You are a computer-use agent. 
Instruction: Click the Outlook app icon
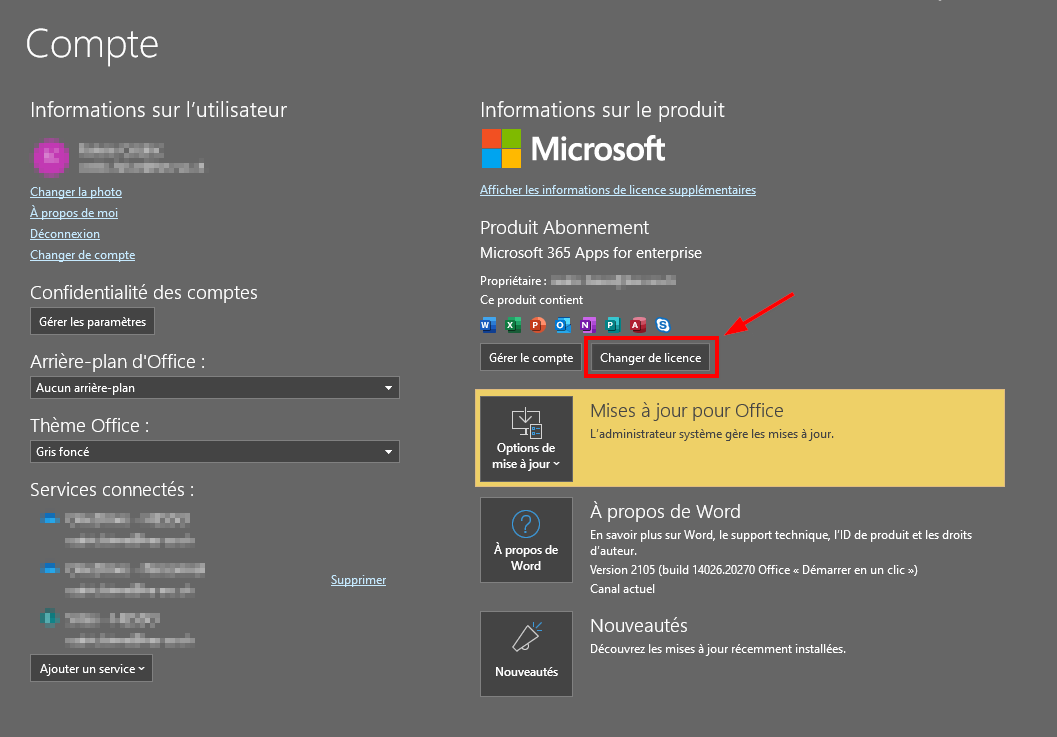[563, 325]
